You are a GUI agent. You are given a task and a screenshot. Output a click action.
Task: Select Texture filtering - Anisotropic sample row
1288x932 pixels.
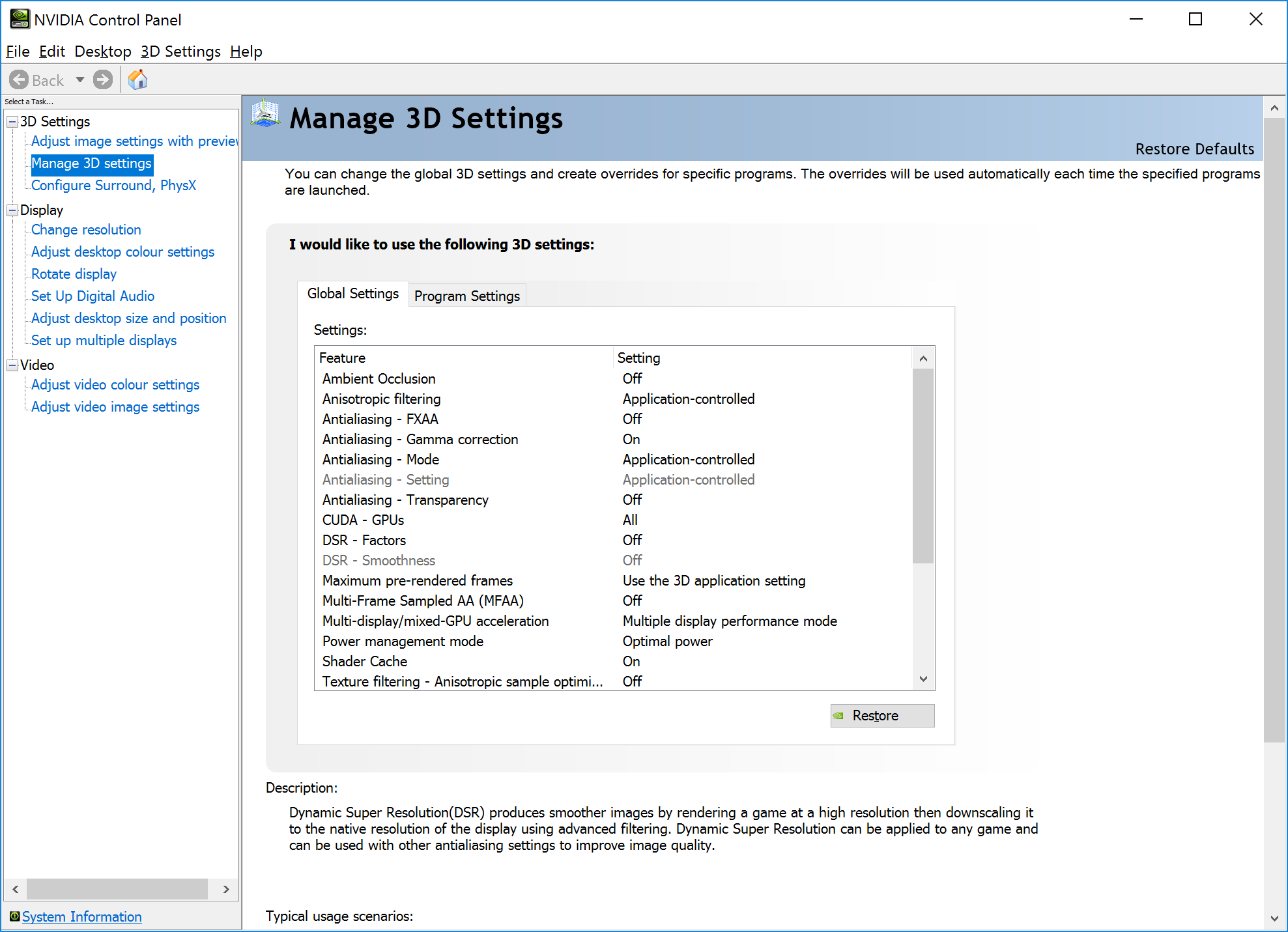point(614,682)
